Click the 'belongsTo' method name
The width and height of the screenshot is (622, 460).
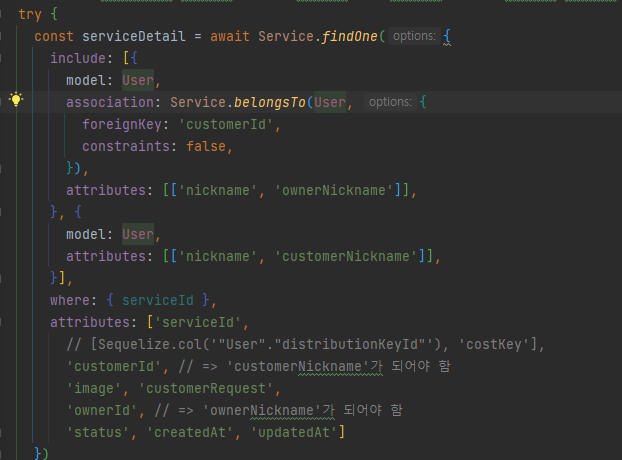270,102
